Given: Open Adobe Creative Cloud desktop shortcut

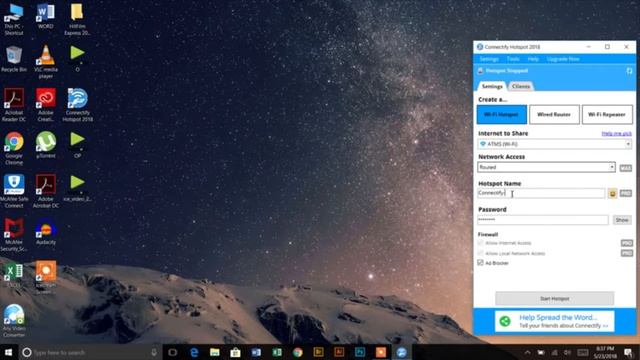Looking at the screenshot, I should pyautogui.click(x=45, y=104).
